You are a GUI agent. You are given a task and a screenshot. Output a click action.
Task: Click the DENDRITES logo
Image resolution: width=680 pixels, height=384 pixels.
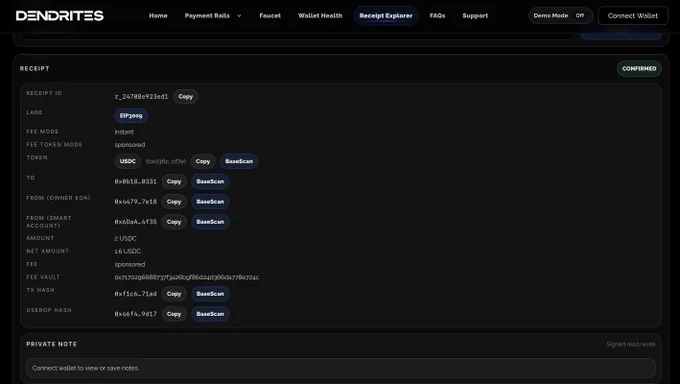click(x=60, y=16)
